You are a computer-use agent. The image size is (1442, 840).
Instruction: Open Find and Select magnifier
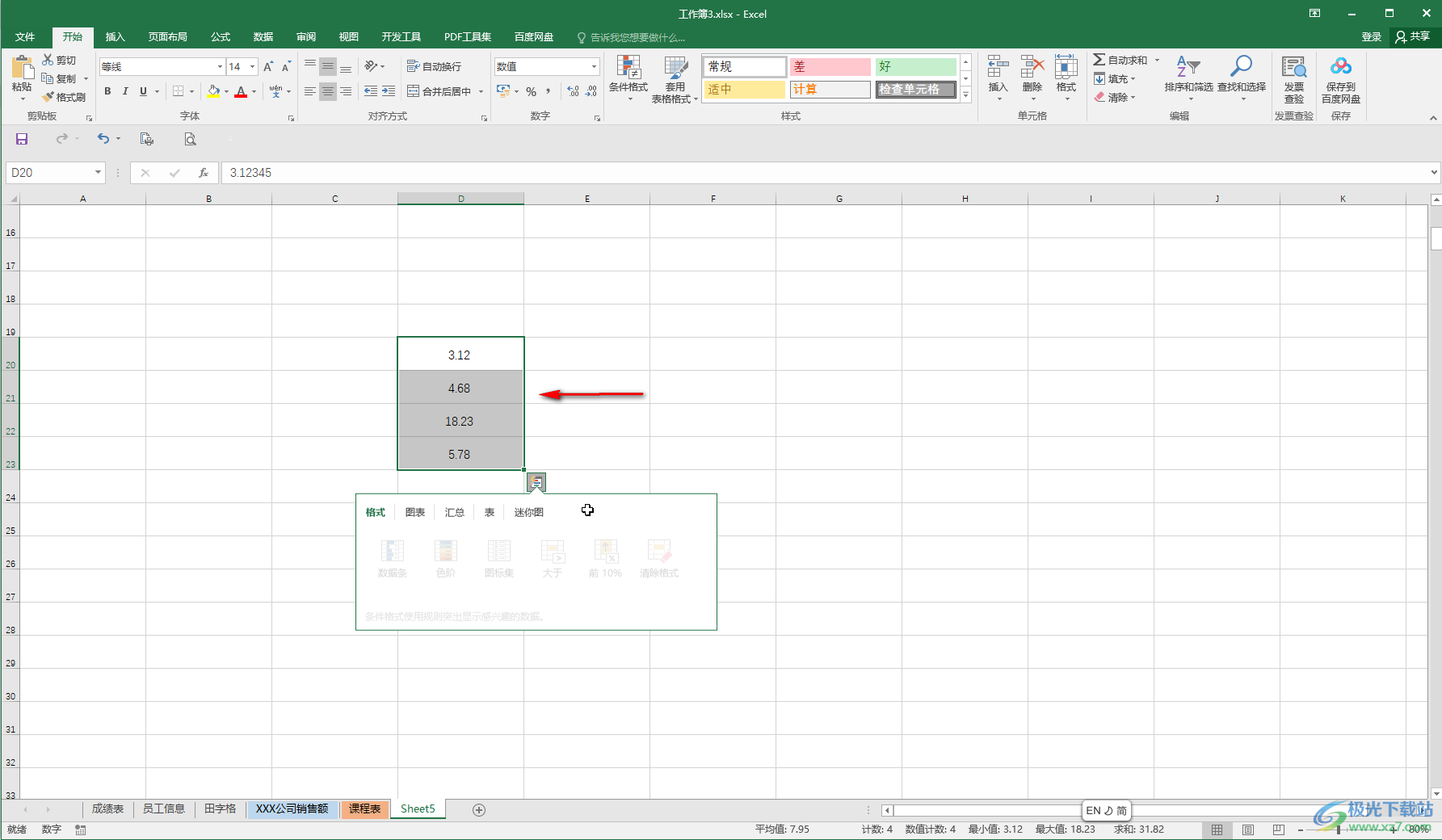(x=1241, y=66)
